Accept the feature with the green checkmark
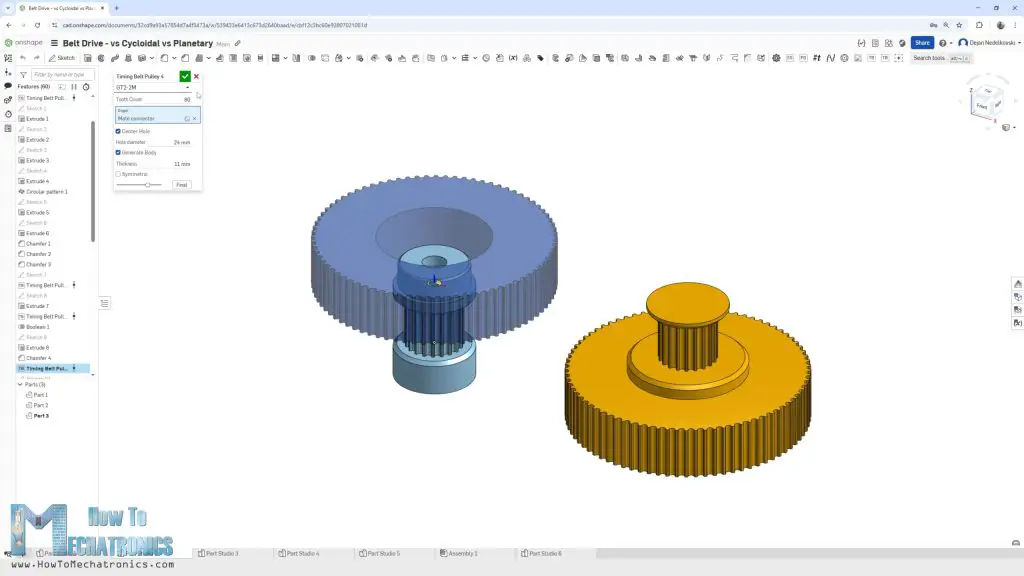This screenshot has height=576, width=1024. click(185, 76)
